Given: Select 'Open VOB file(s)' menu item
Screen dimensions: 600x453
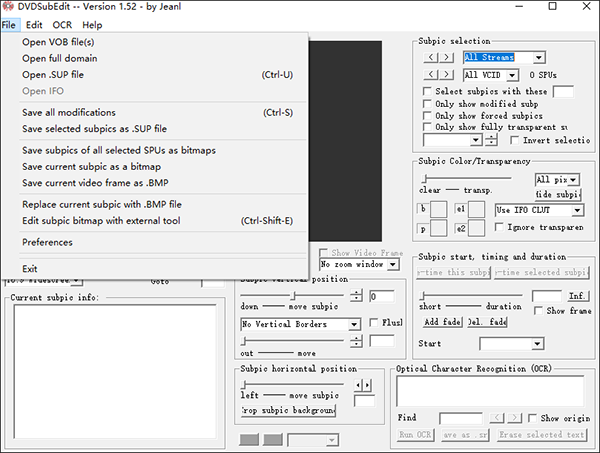Looking at the screenshot, I should 57,42.
